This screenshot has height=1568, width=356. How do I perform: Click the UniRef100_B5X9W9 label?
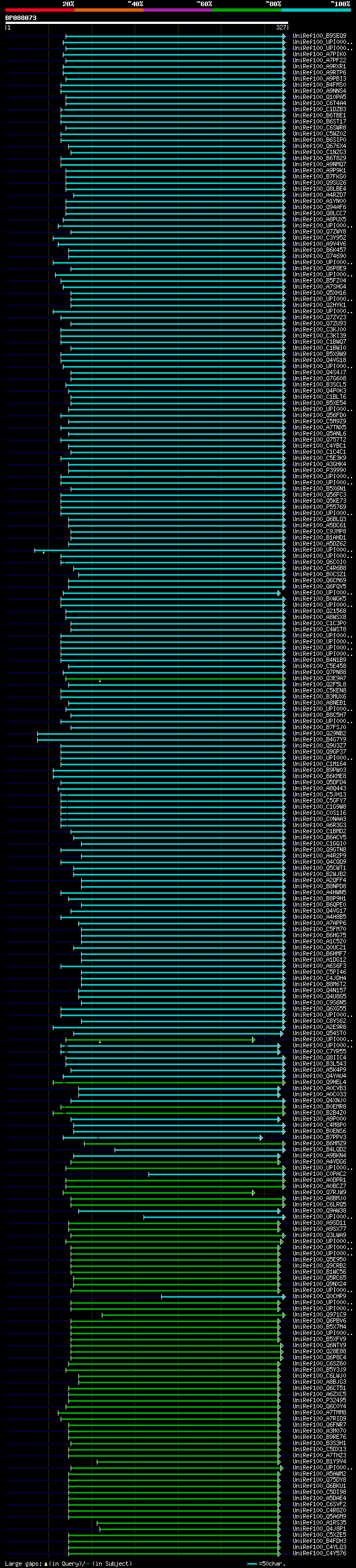[319, 354]
